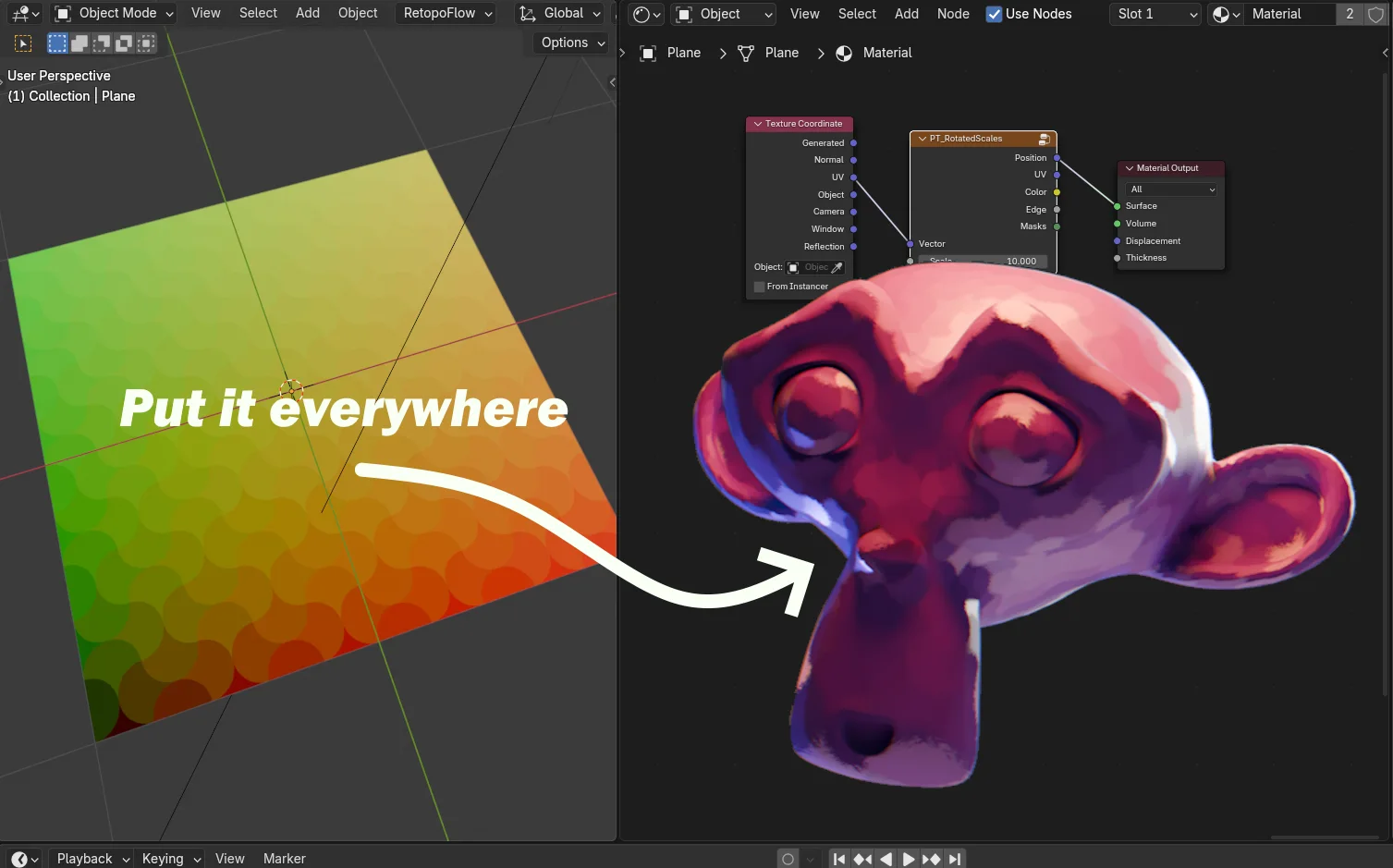The width and height of the screenshot is (1393, 868).
Task: Open the All output dropdown in Material Output node
Action: point(1169,189)
